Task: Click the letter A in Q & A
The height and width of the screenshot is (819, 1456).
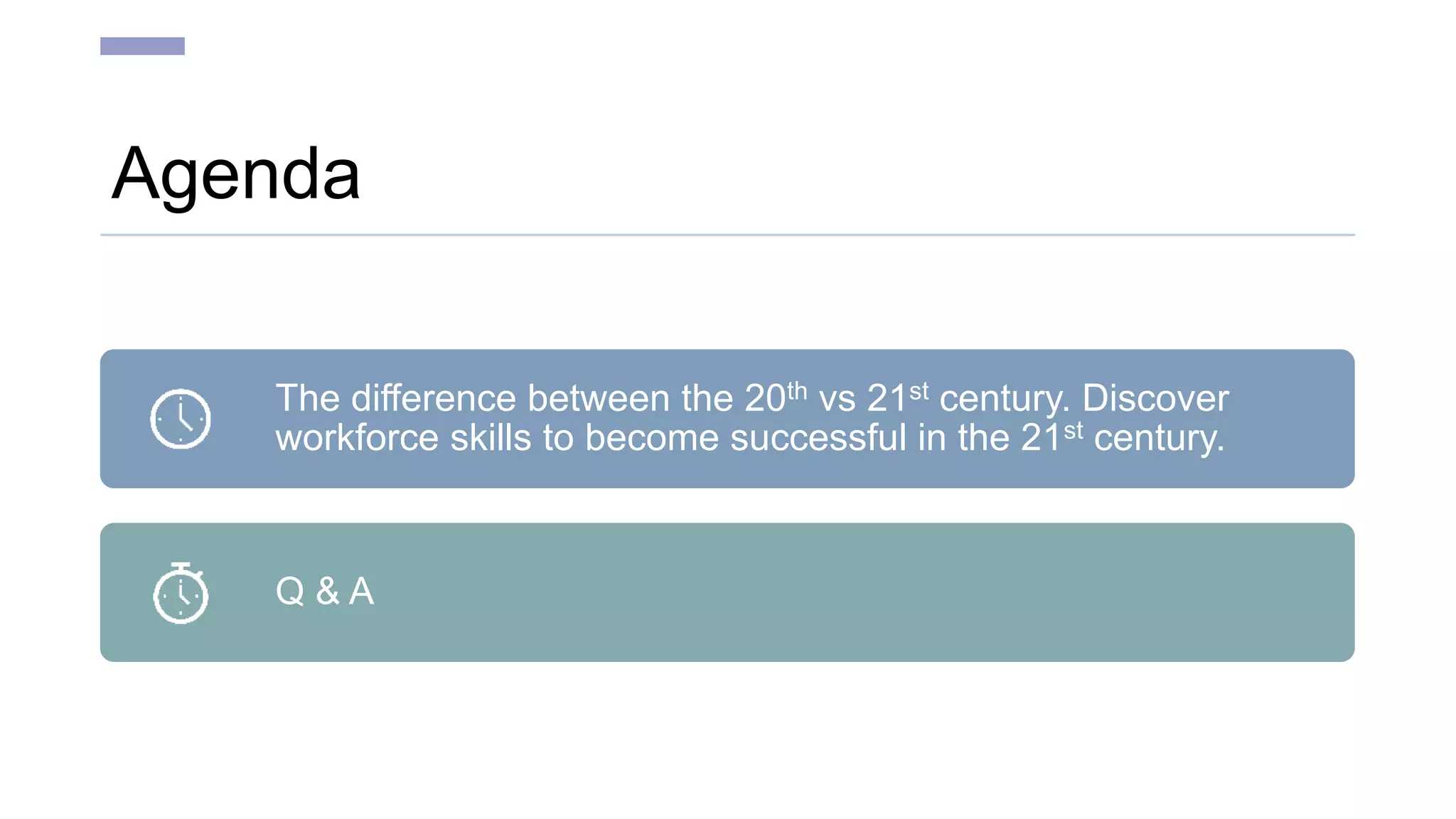Action: (361, 591)
